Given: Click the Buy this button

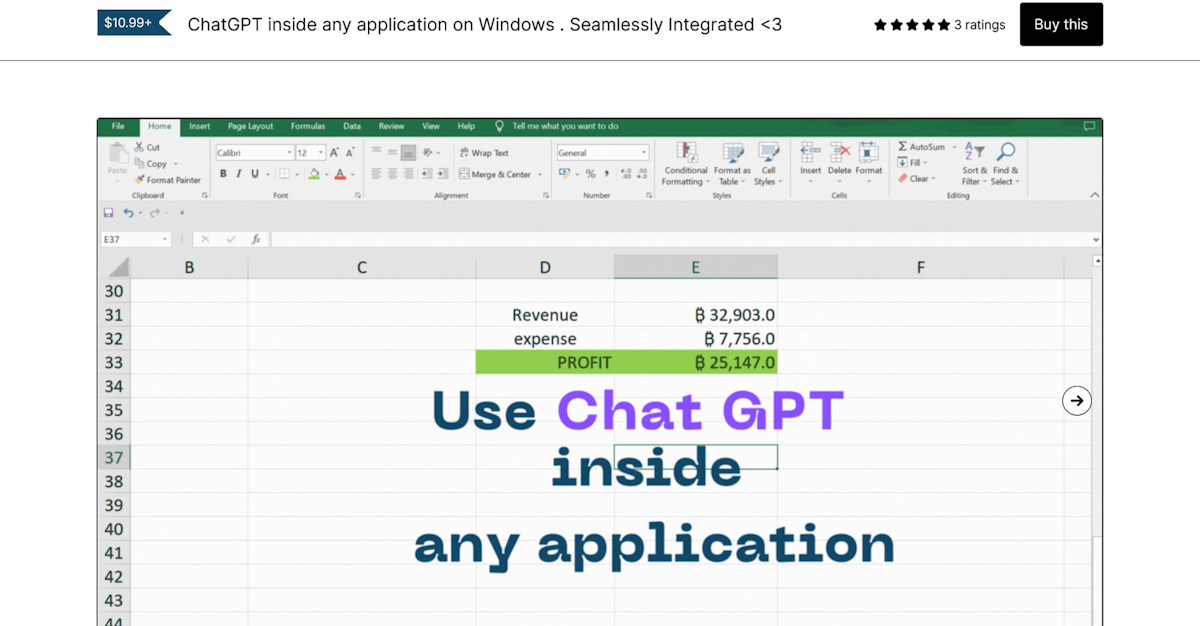Looking at the screenshot, I should pyautogui.click(x=1061, y=24).
